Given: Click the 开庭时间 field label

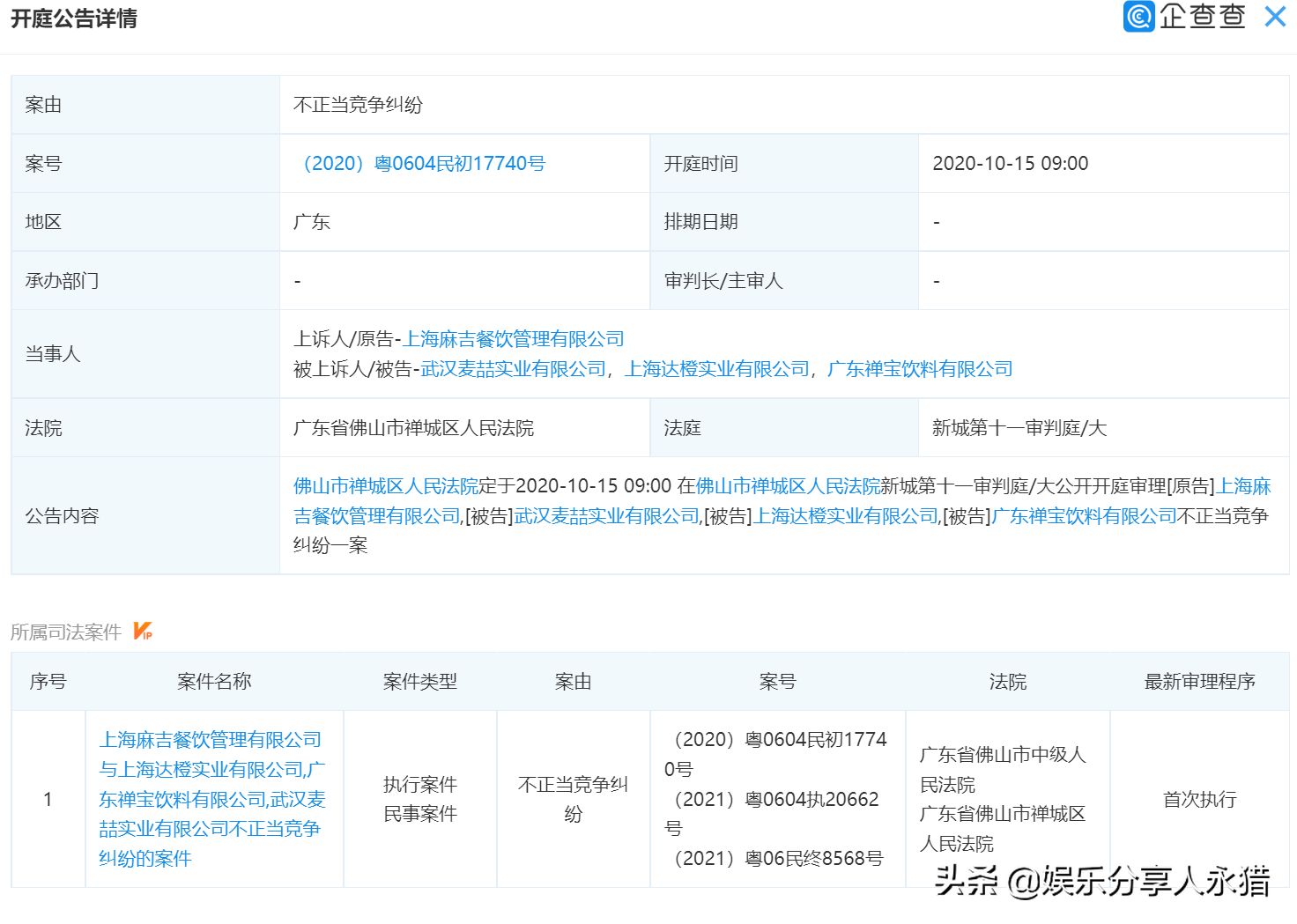Looking at the screenshot, I should pos(701,164).
